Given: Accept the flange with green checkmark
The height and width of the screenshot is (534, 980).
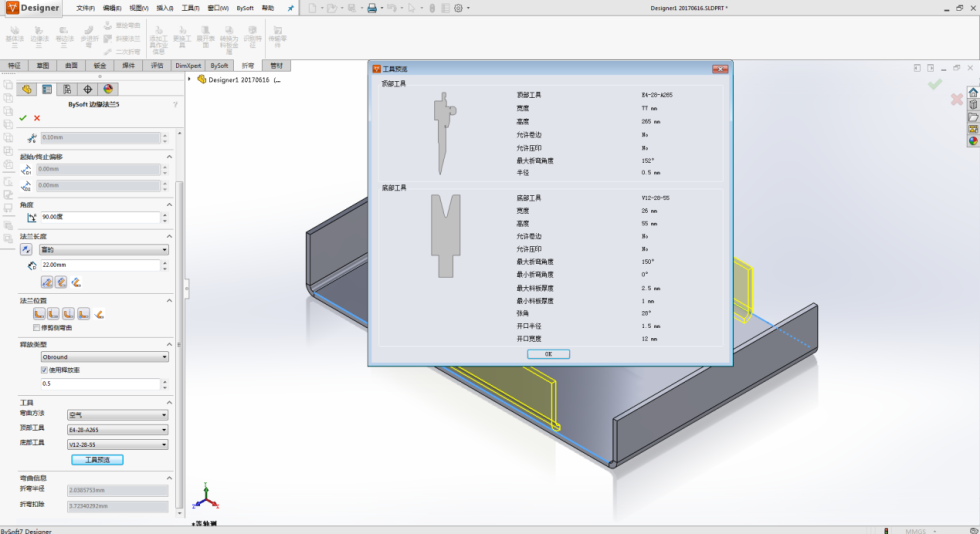Looking at the screenshot, I should 23,118.
